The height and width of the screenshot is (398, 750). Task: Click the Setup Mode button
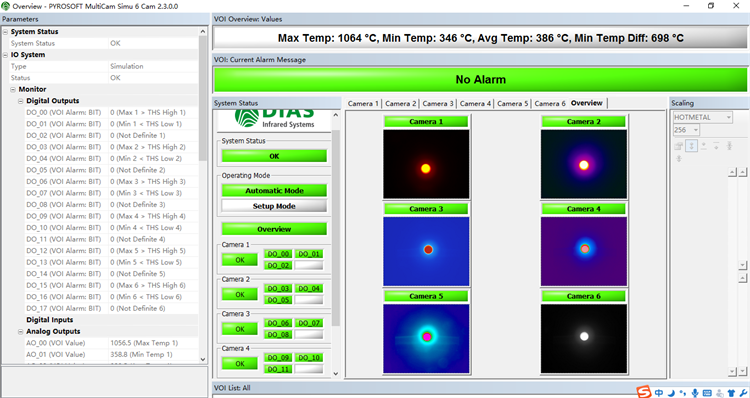point(274,206)
